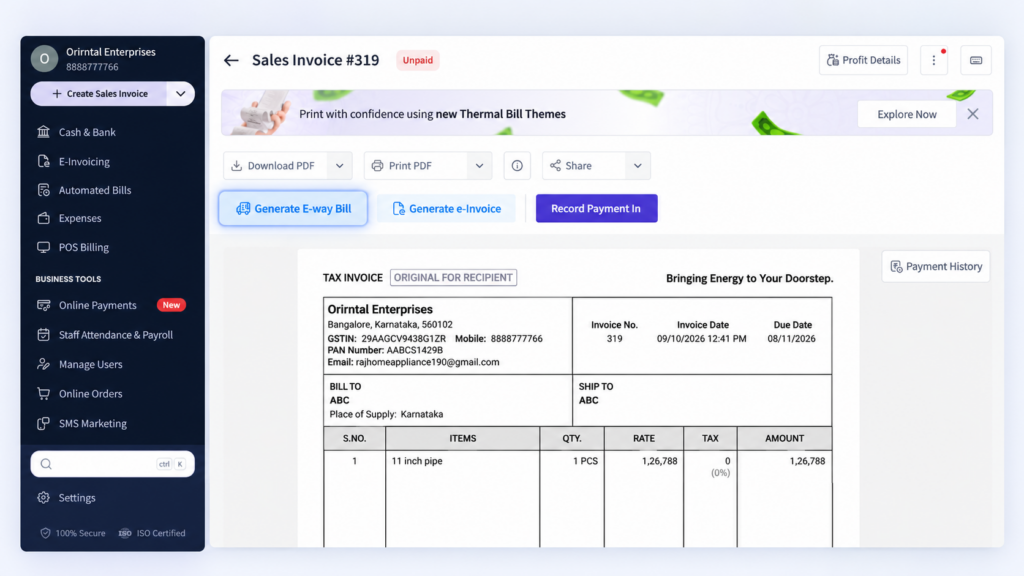This screenshot has width=1024, height=576.
Task: Click the Settings gear icon
Action: pos(44,498)
